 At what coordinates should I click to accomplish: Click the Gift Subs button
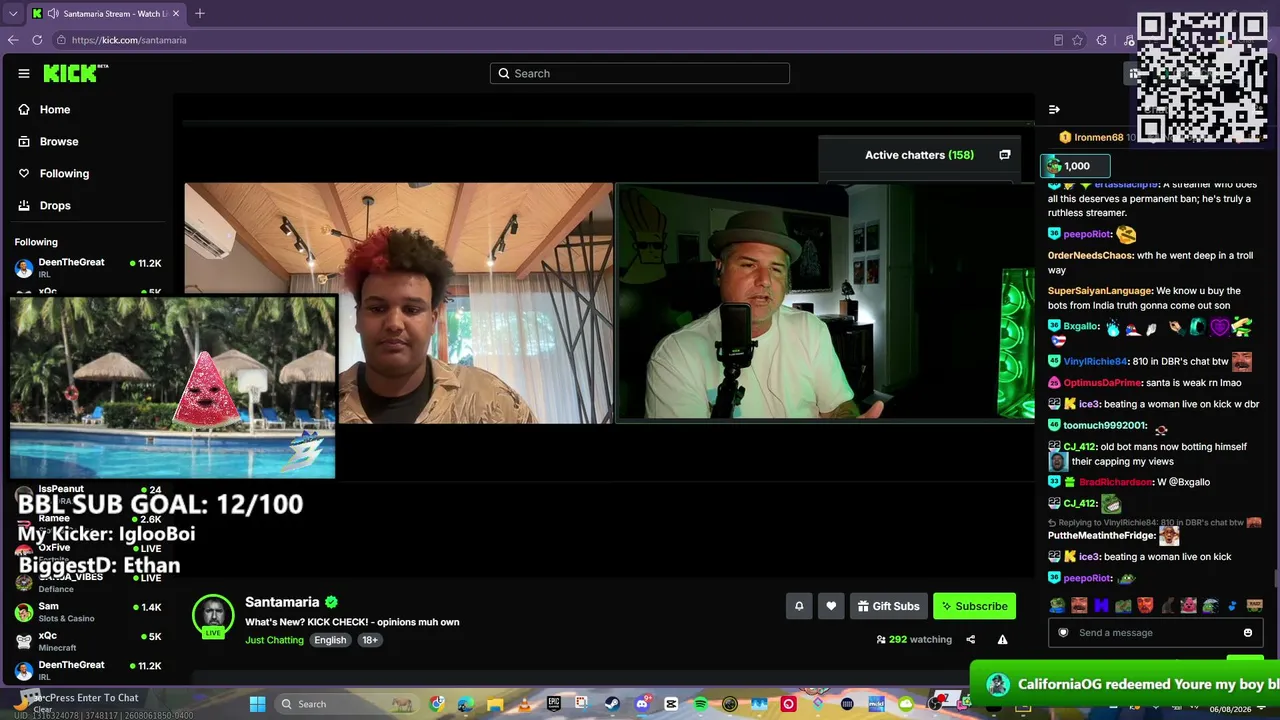(888, 606)
